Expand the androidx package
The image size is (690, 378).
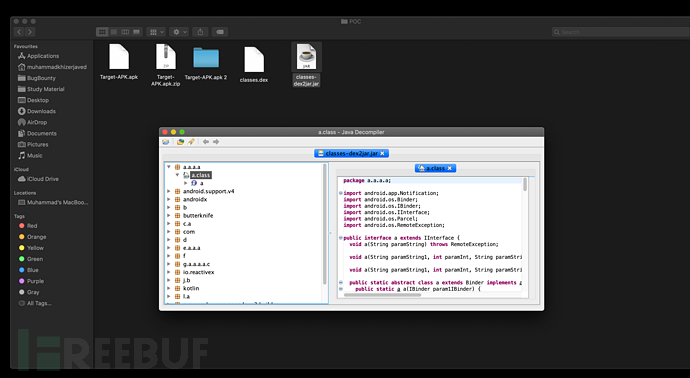(x=169, y=199)
